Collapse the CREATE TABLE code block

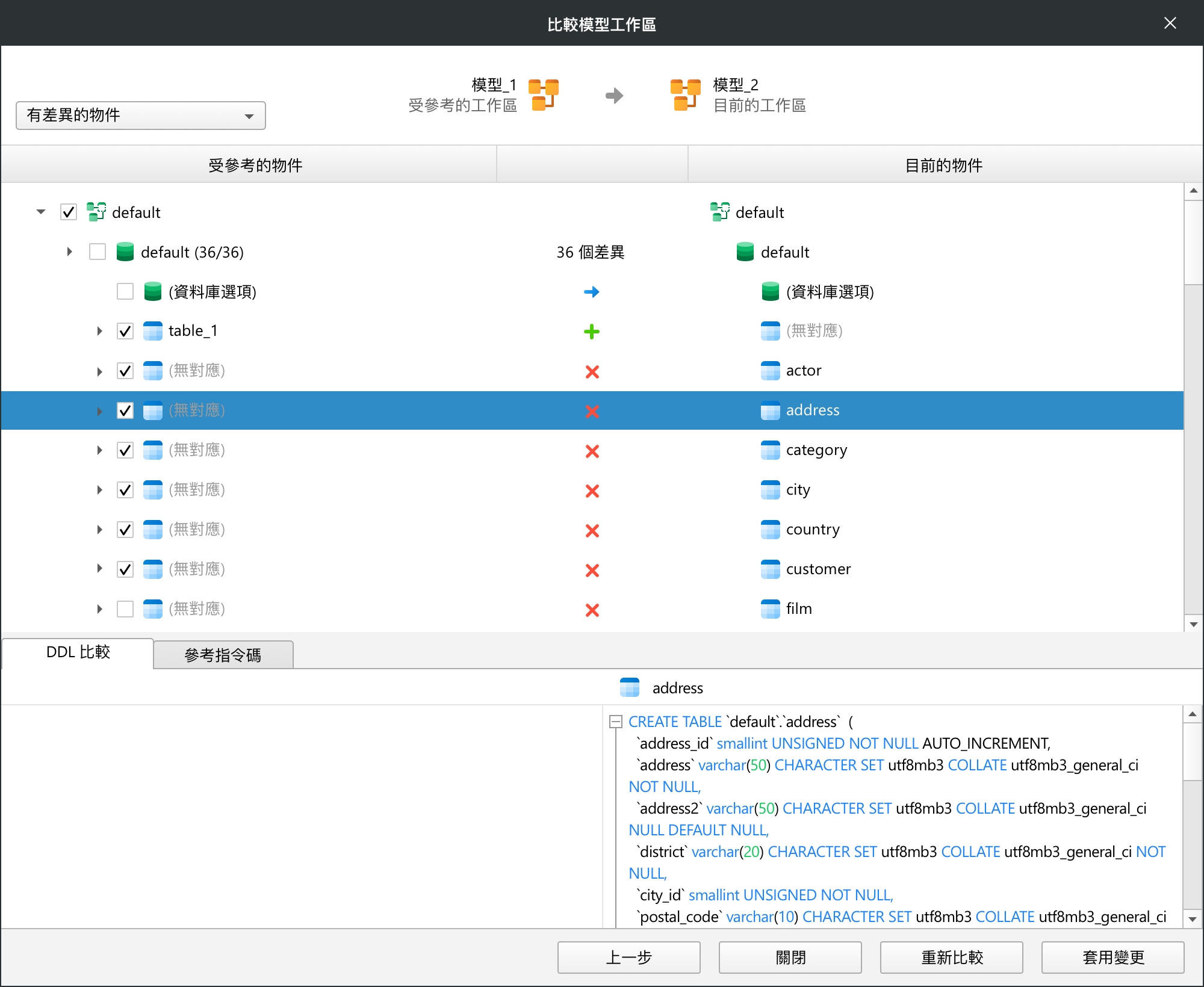615,722
